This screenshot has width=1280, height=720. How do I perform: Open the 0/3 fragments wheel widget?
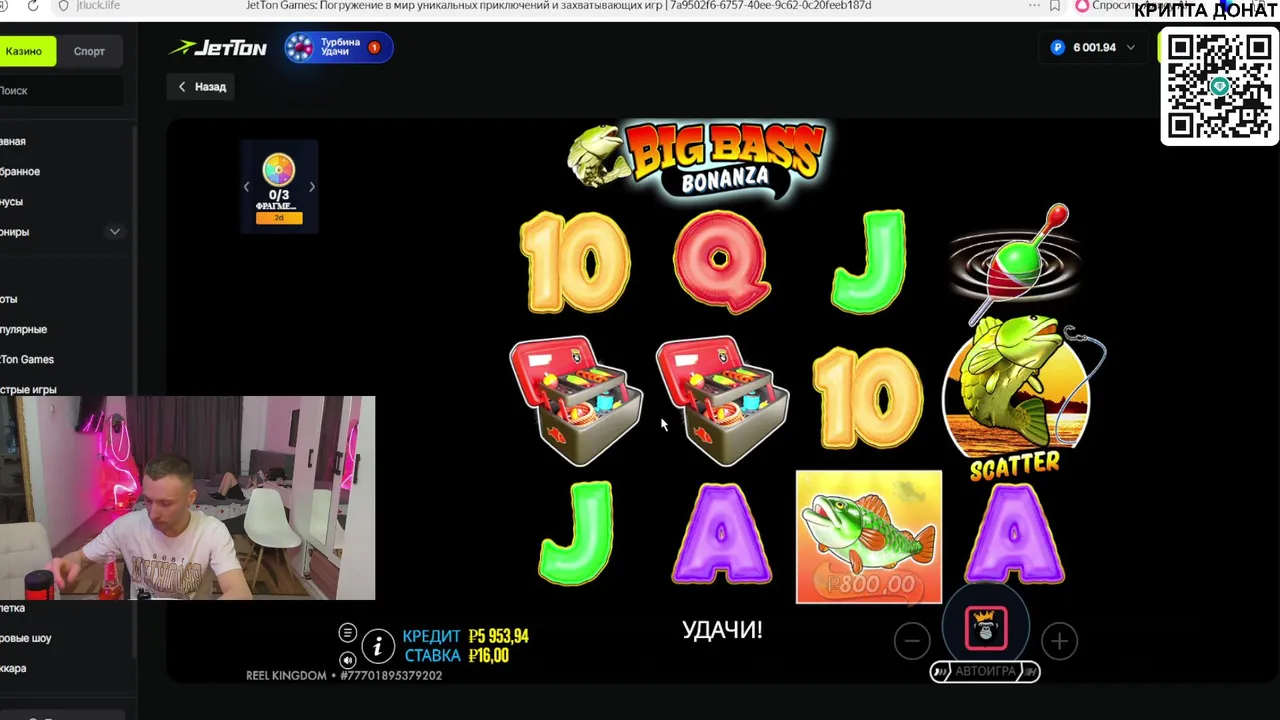click(x=279, y=188)
